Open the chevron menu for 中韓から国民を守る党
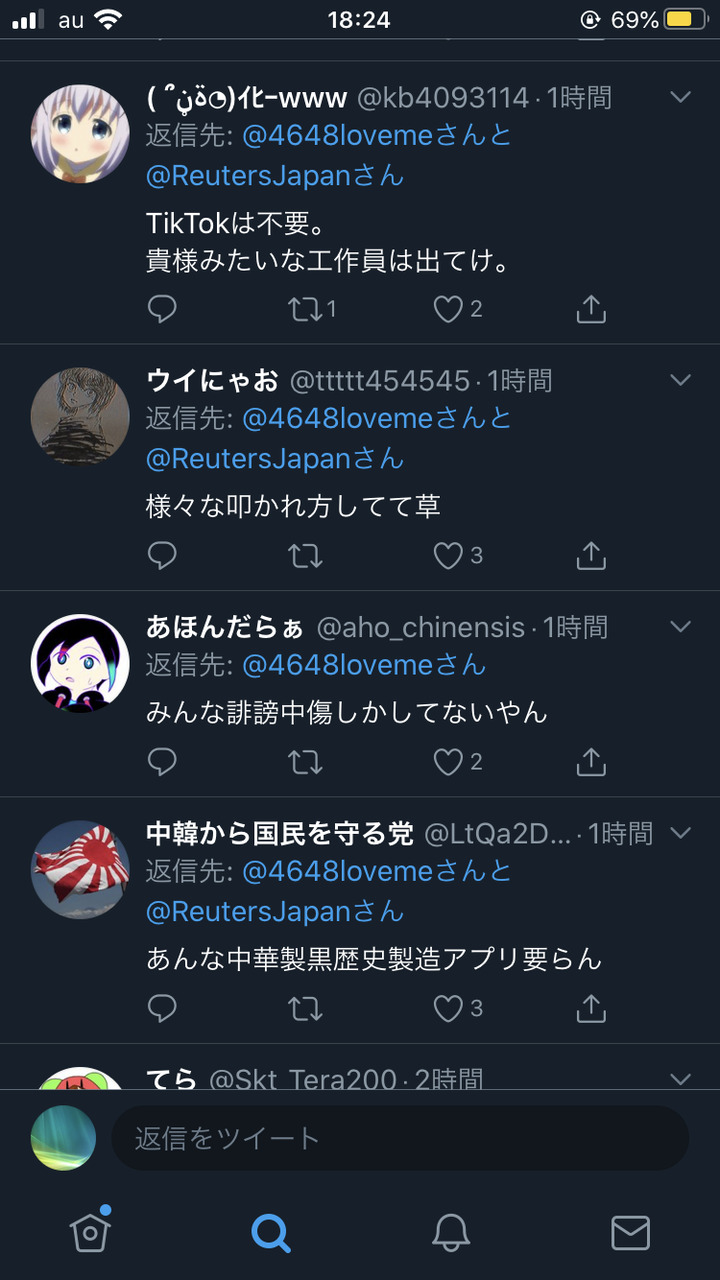The width and height of the screenshot is (720, 1280). click(x=680, y=833)
